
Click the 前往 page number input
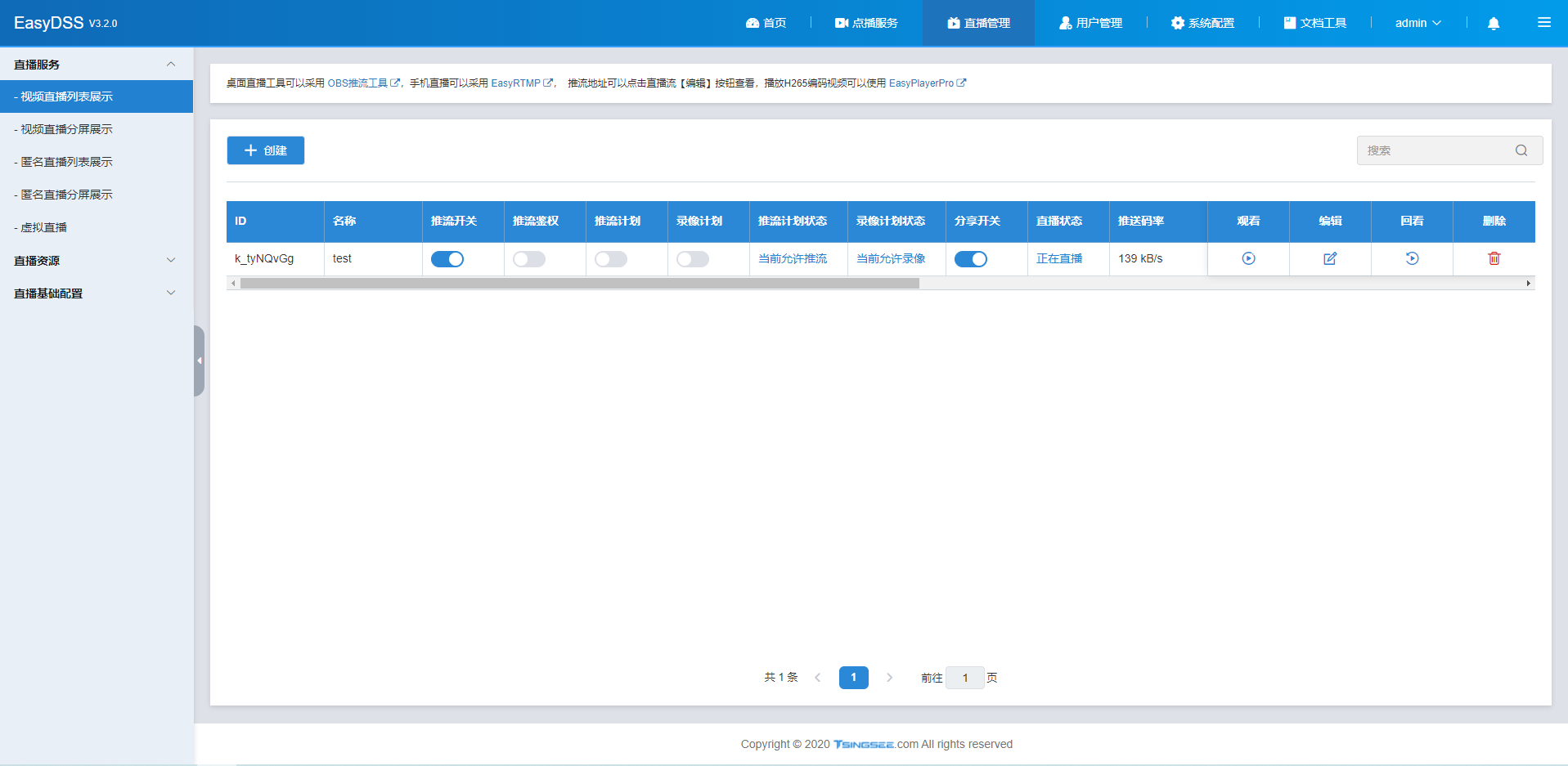pos(965,678)
